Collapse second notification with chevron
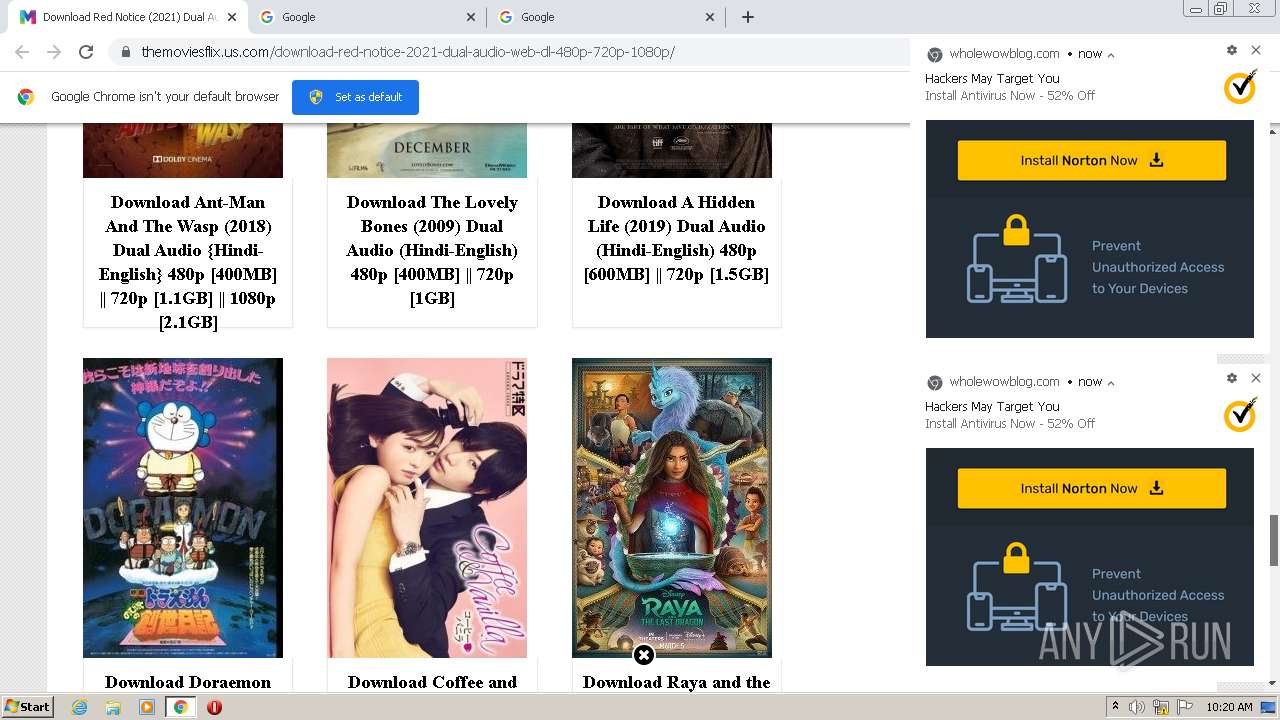This screenshot has width=1280, height=720. (x=1111, y=383)
